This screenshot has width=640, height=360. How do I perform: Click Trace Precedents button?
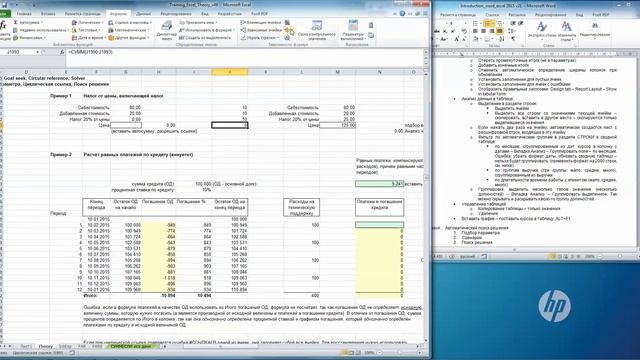[x=261, y=22]
